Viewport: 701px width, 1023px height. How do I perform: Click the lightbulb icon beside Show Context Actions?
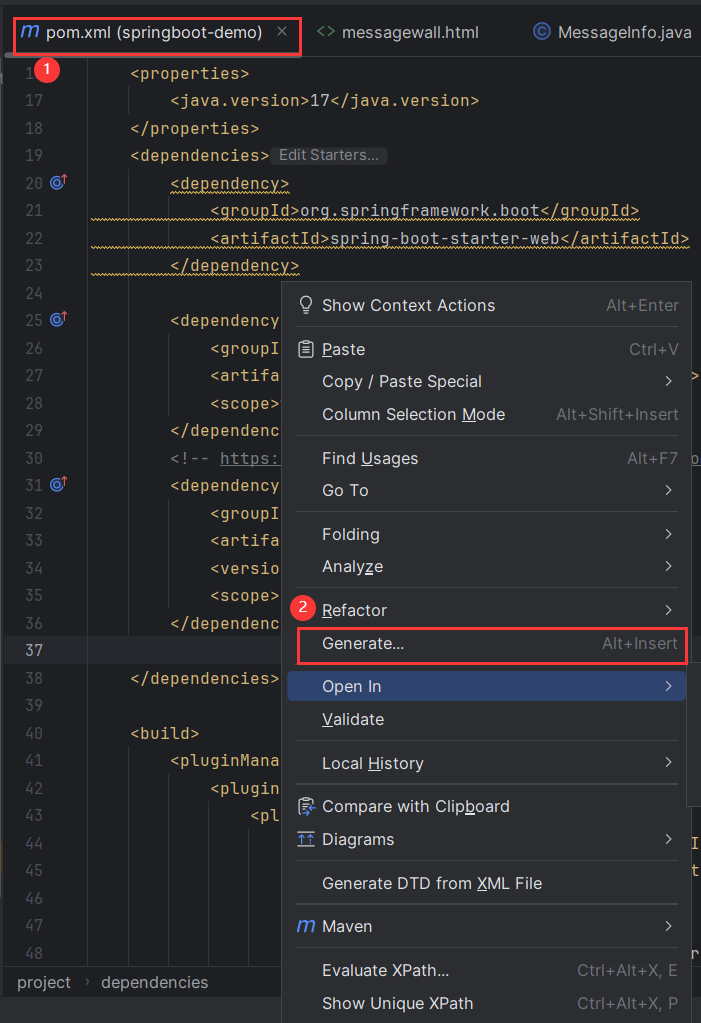pos(305,305)
